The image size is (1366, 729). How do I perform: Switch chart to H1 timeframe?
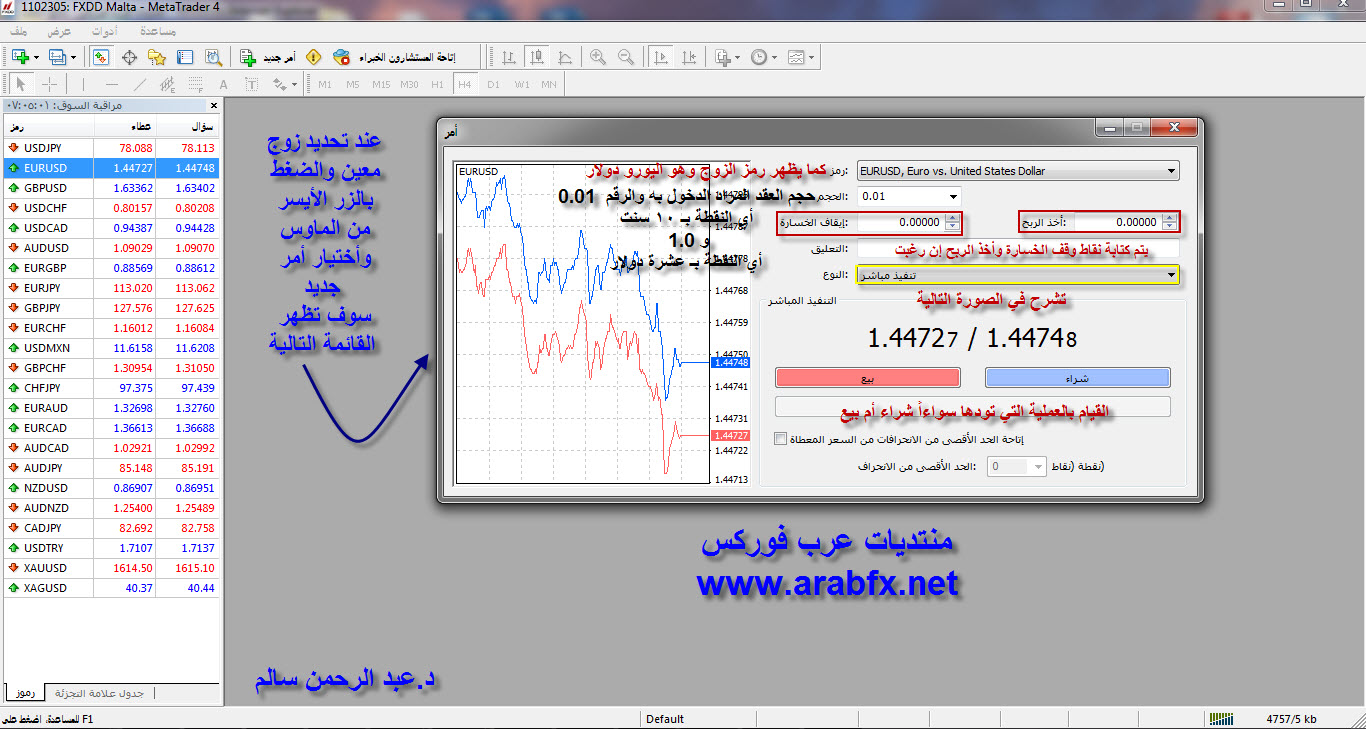tap(437, 84)
